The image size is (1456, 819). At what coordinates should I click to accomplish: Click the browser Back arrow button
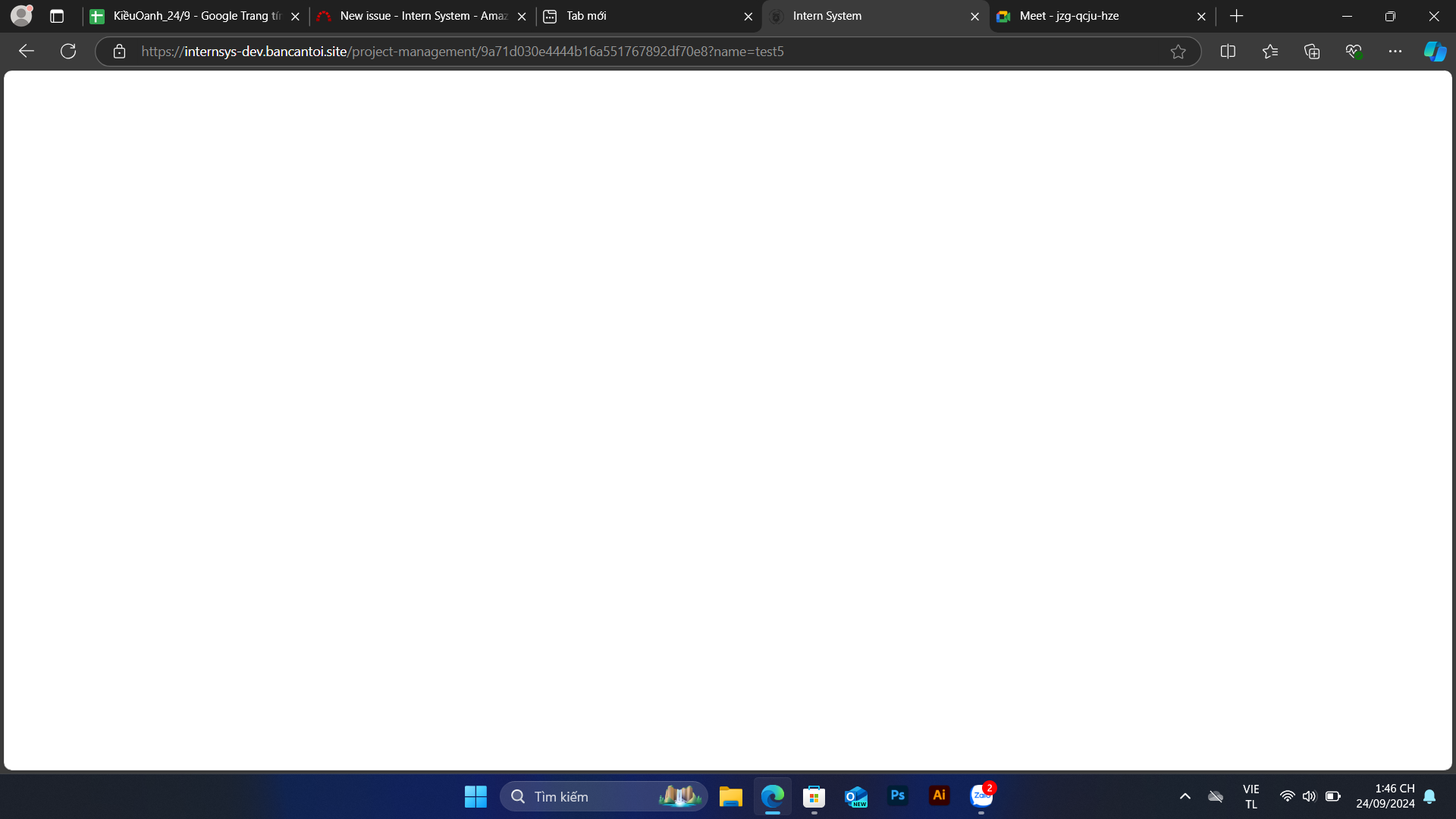[x=27, y=52]
